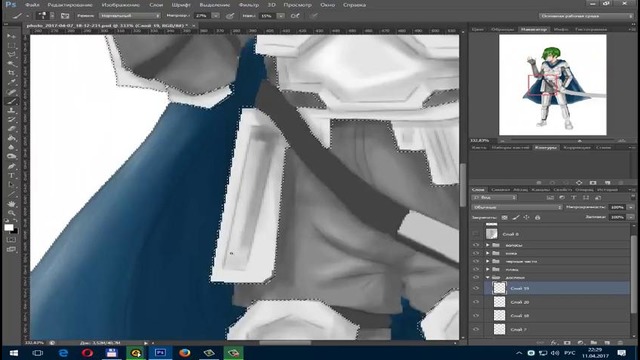
Task: Select the Path Selection tool
Action: 11,185
